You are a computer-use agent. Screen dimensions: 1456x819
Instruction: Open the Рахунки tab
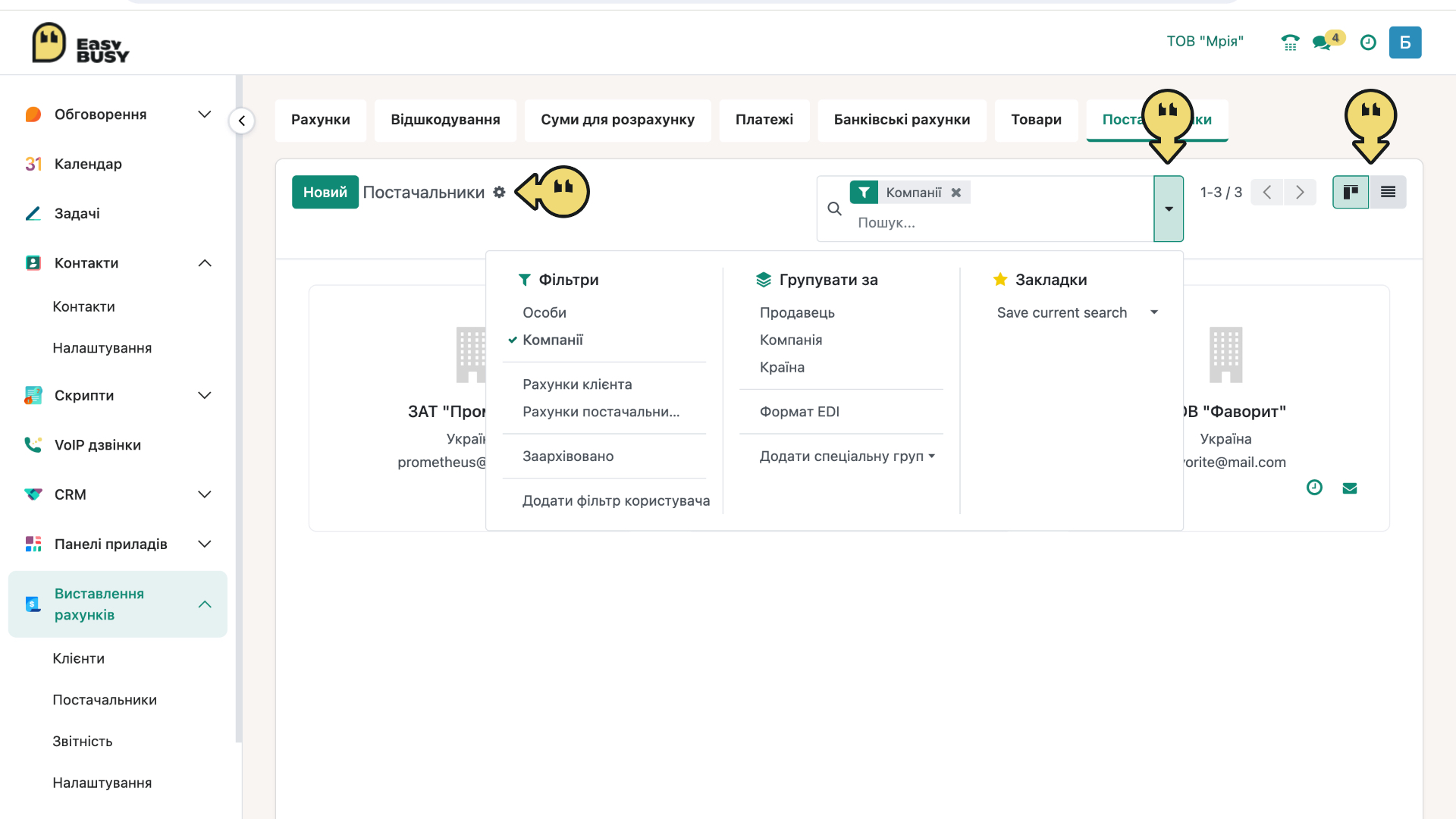pyautogui.click(x=321, y=120)
